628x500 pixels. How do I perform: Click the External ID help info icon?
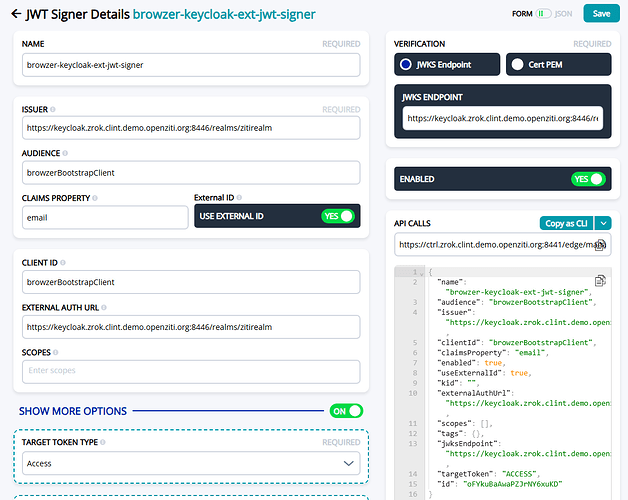(x=239, y=198)
